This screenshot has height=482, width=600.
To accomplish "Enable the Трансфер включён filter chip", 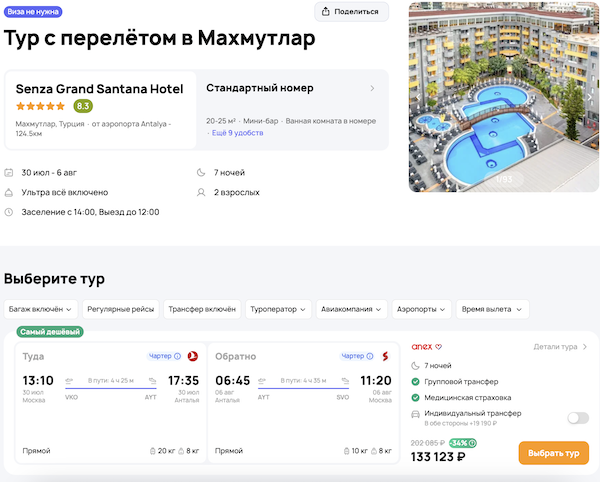I will [x=201, y=309].
